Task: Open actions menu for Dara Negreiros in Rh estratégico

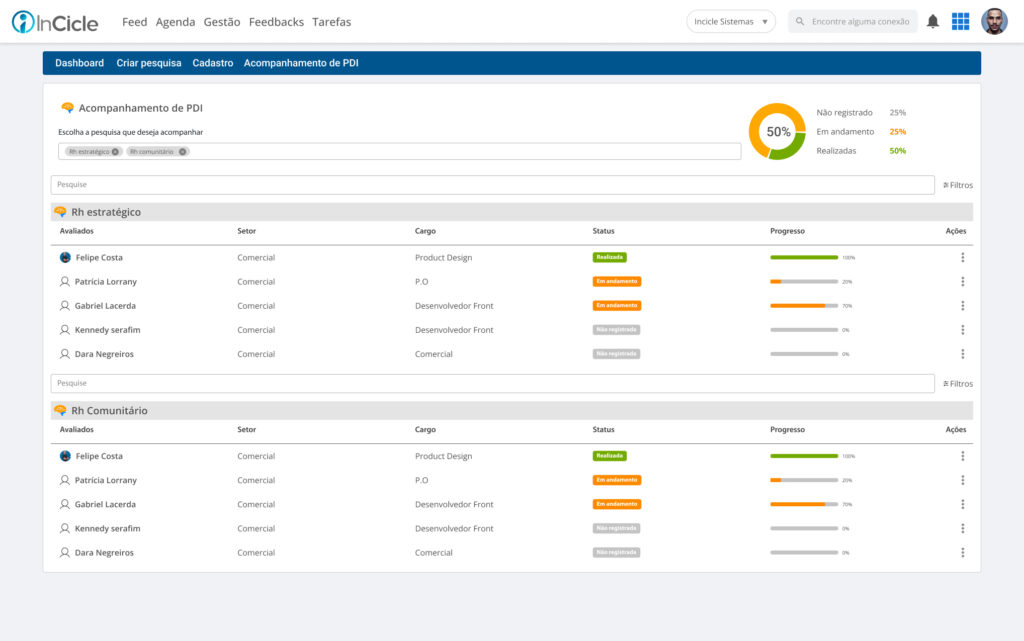Action: [x=963, y=354]
